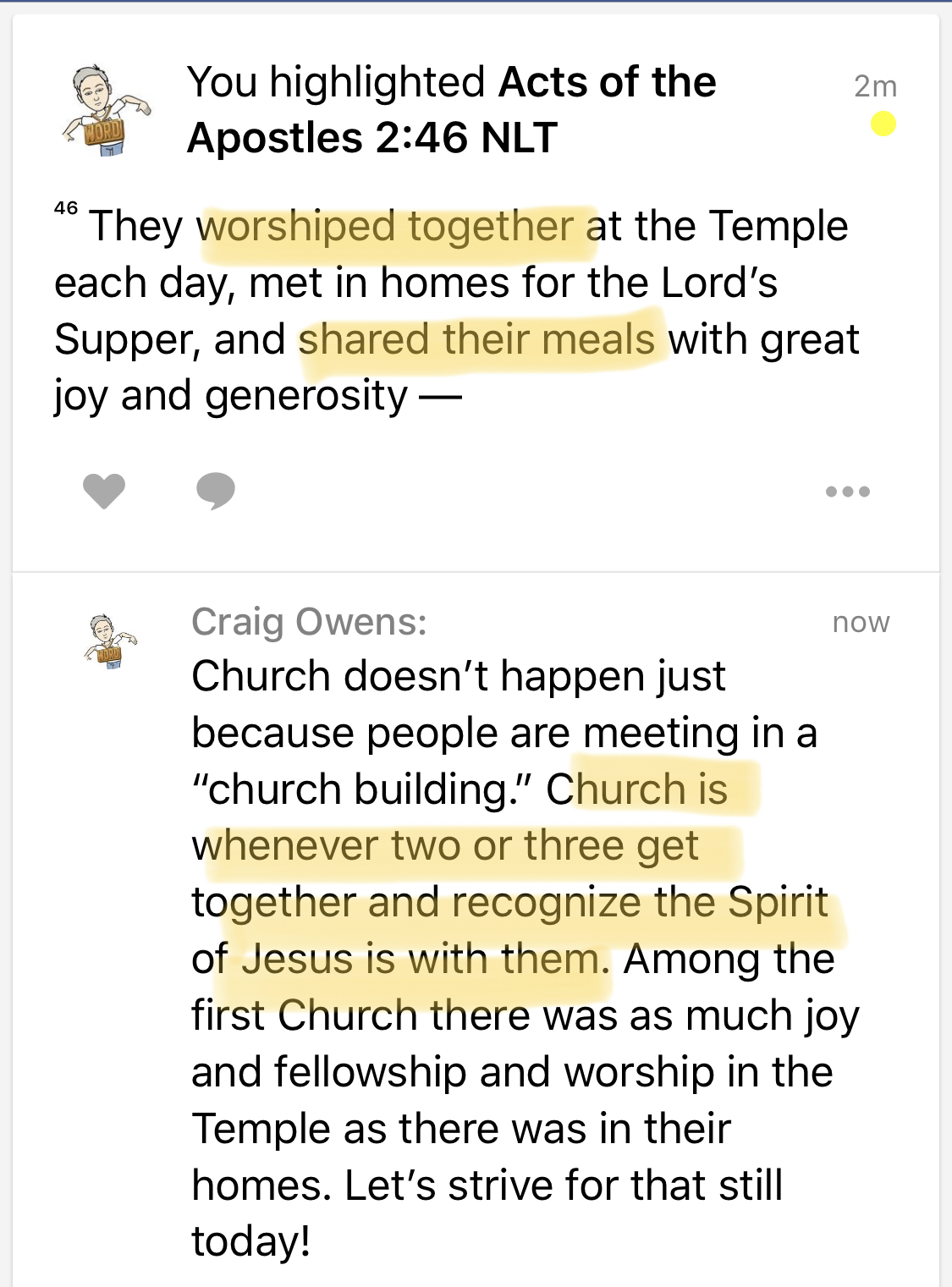Open comments using the speech bubble icon

pyautogui.click(x=215, y=491)
